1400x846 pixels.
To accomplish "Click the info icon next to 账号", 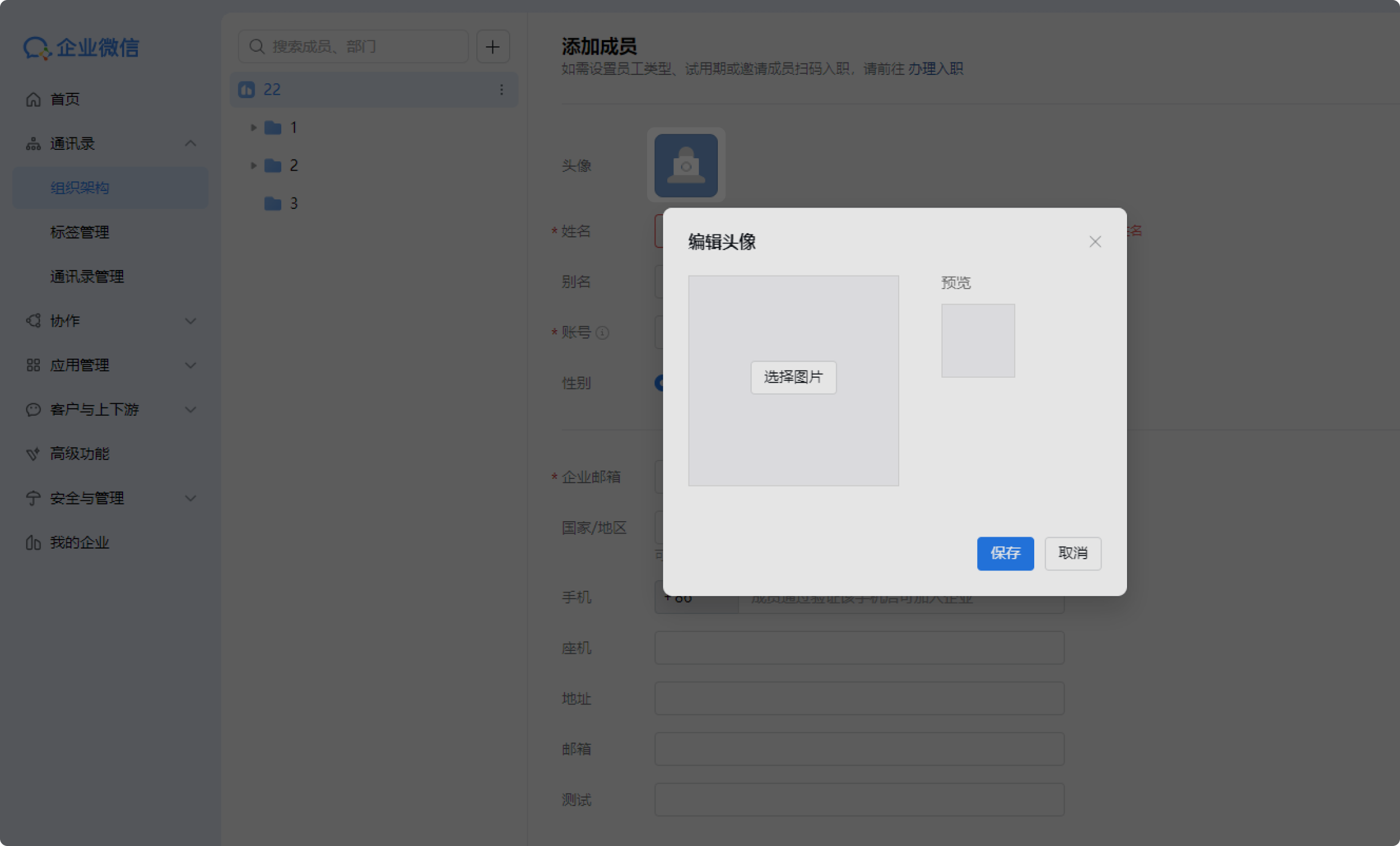I will point(602,333).
